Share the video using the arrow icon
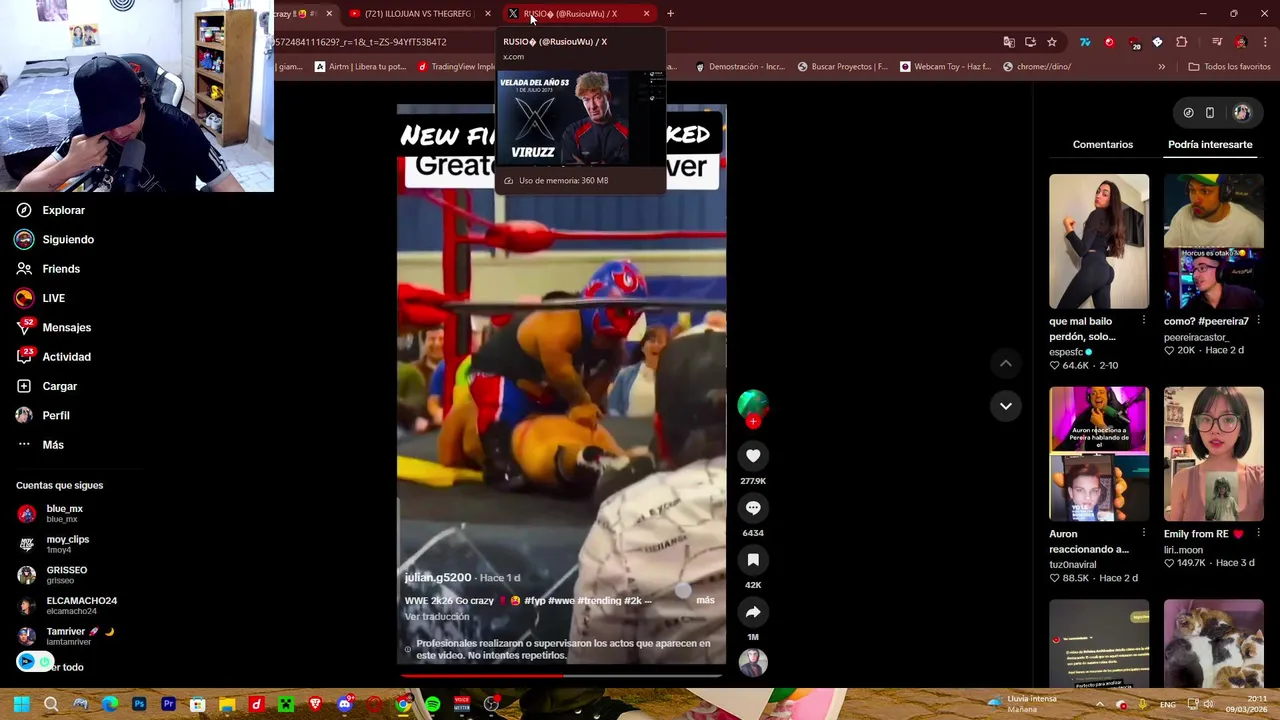The width and height of the screenshot is (1280, 720). coord(753,612)
